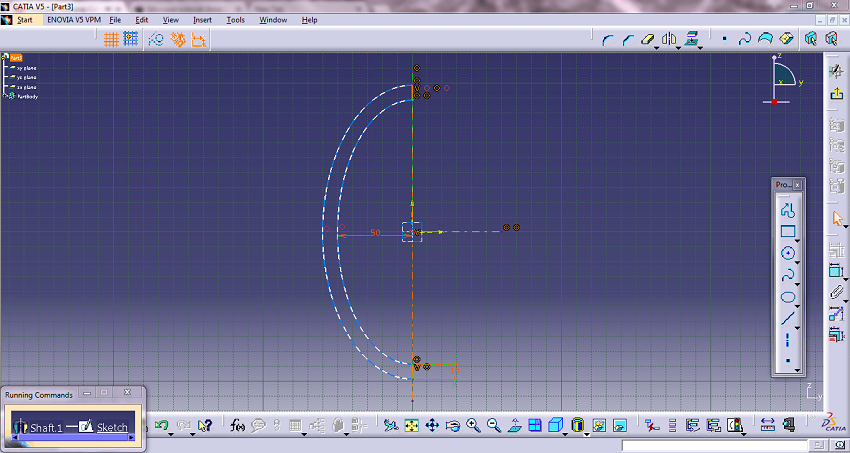The image size is (850, 453).
Task: Select the Pan view tool
Action: [432, 426]
